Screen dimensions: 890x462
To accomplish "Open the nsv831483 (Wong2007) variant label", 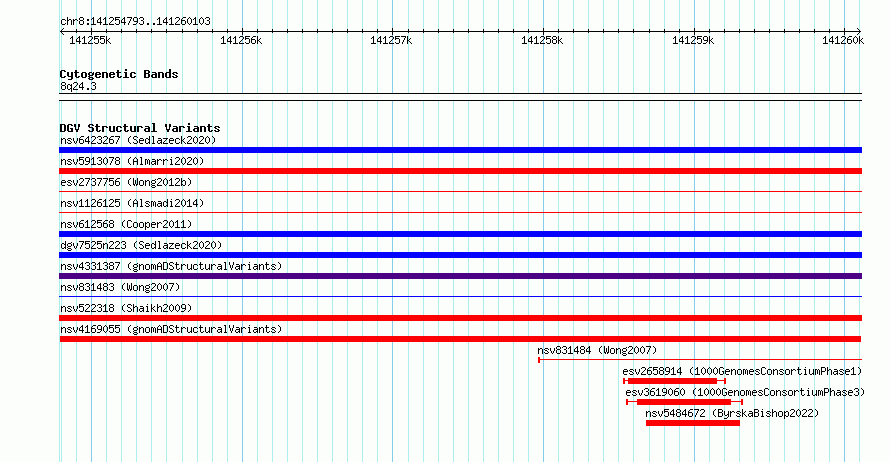I will point(120,287).
